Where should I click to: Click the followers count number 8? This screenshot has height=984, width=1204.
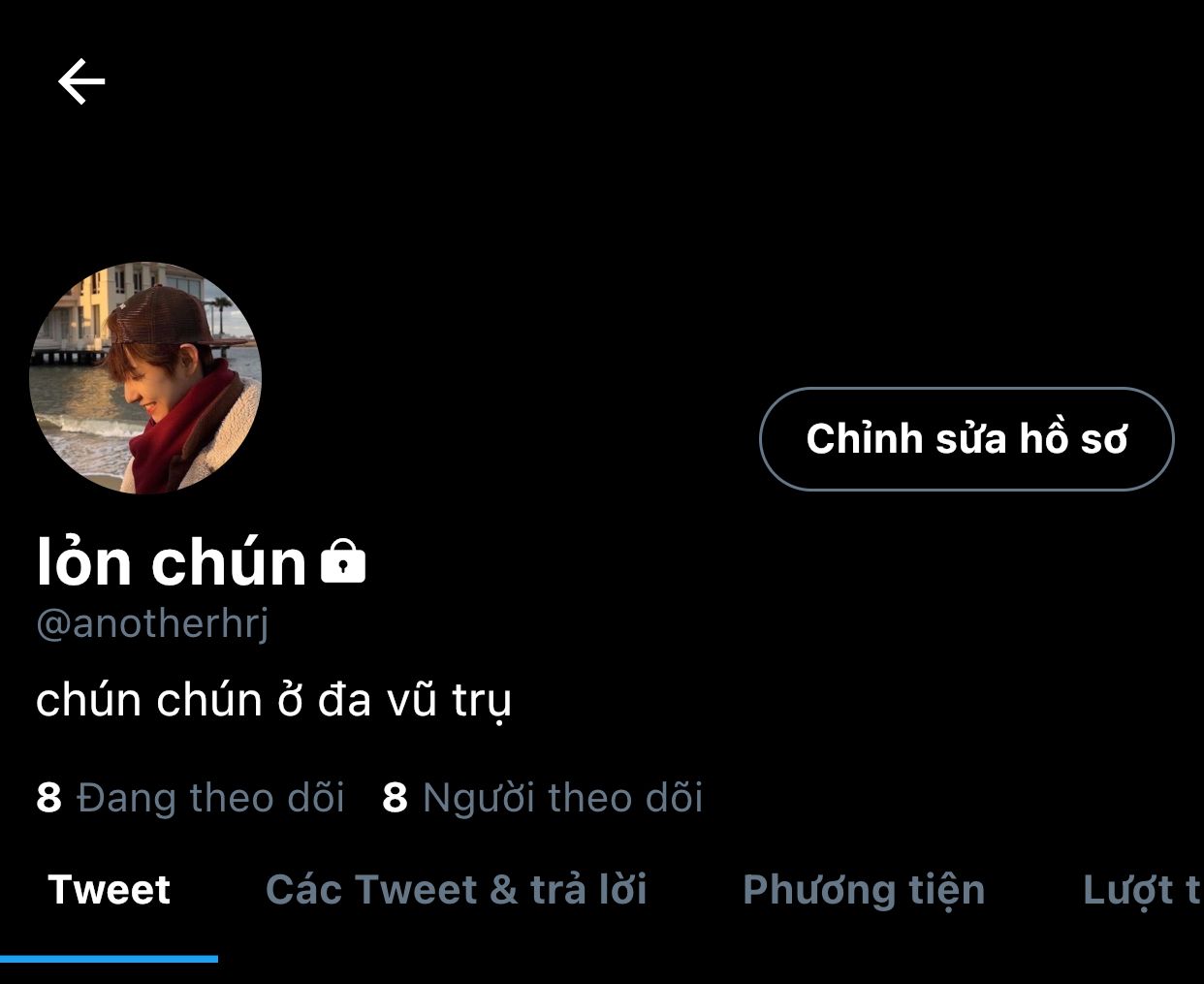pos(395,799)
